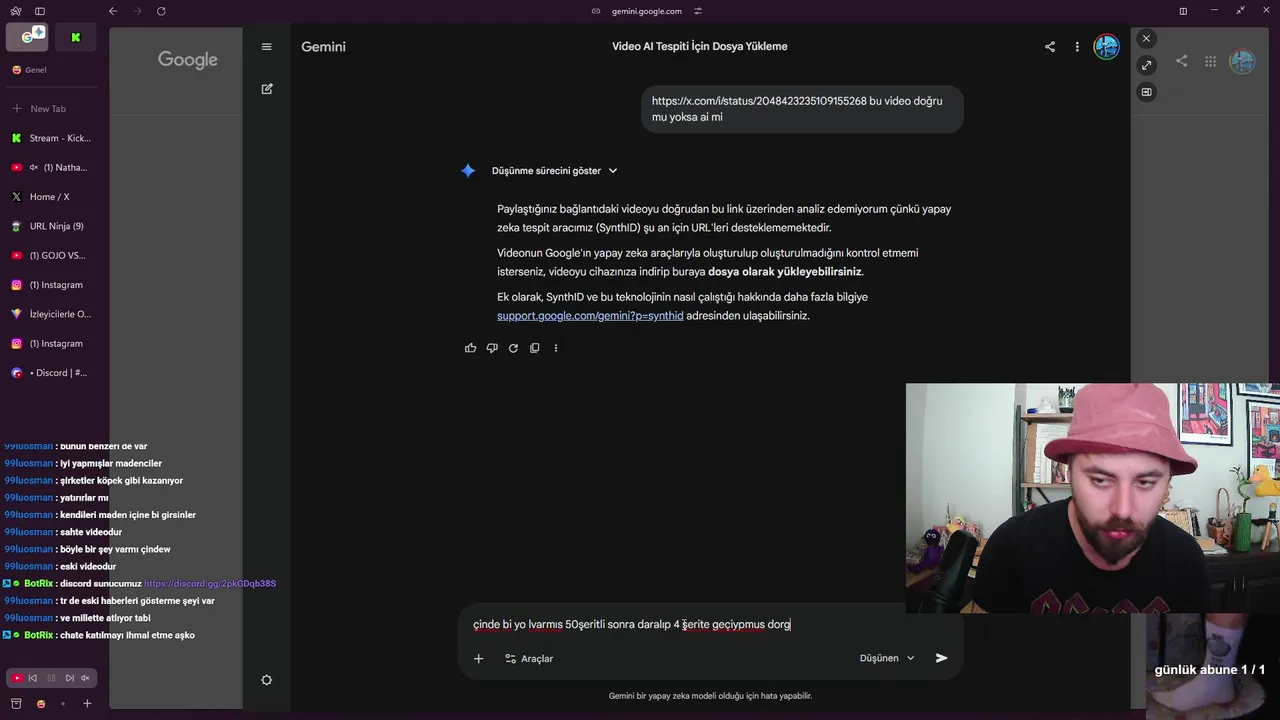Screen dimensions: 1280x720
Task: Open the Gemini main menu hamburger
Action: [x=266, y=47]
